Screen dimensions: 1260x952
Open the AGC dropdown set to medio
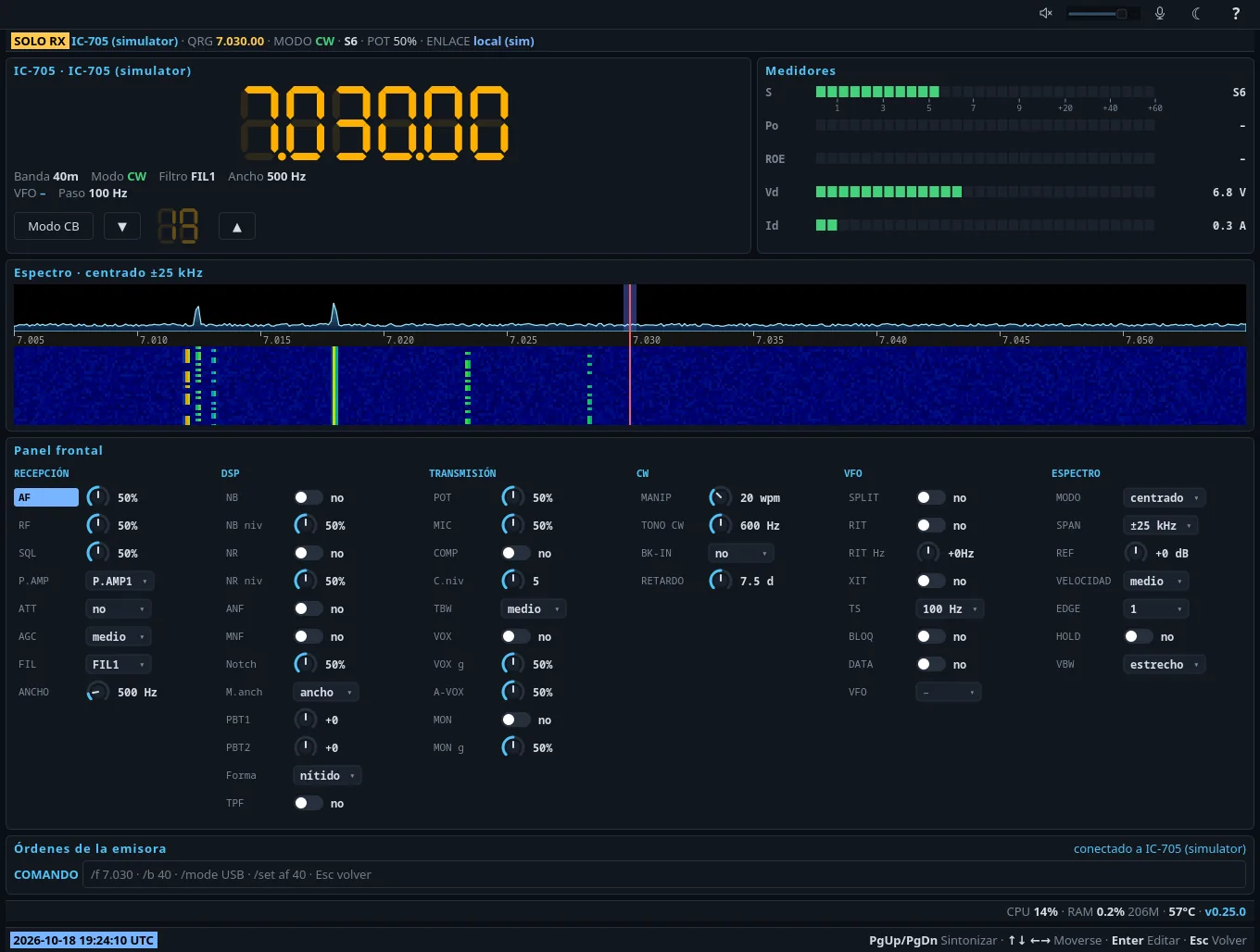tap(119, 636)
